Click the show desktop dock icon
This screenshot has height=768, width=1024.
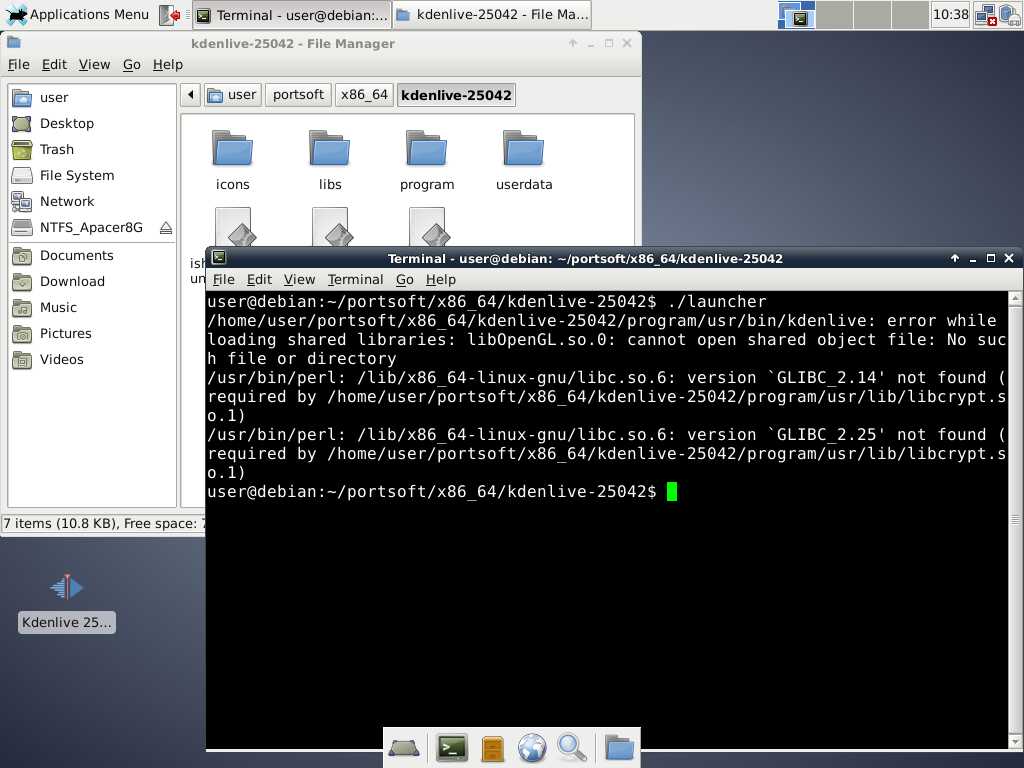click(x=404, y=748)
